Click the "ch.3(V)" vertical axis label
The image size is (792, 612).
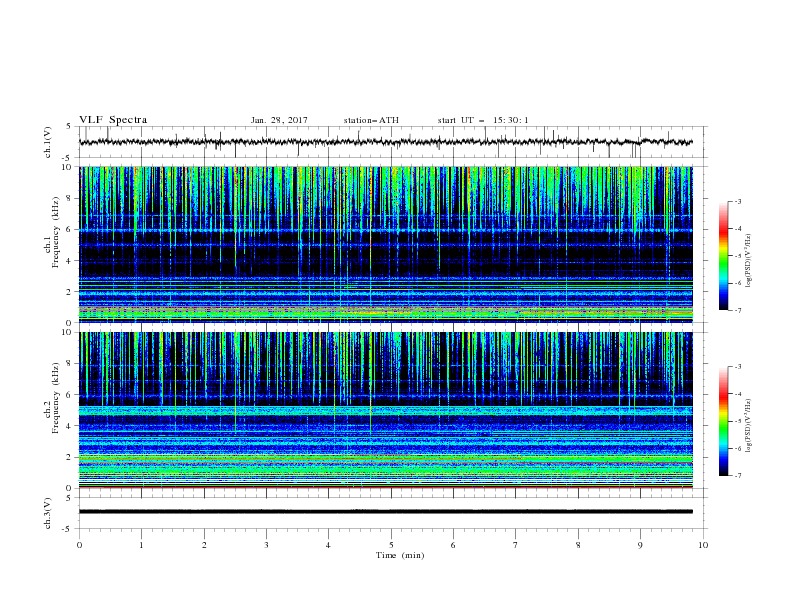(x=48, y=513)
